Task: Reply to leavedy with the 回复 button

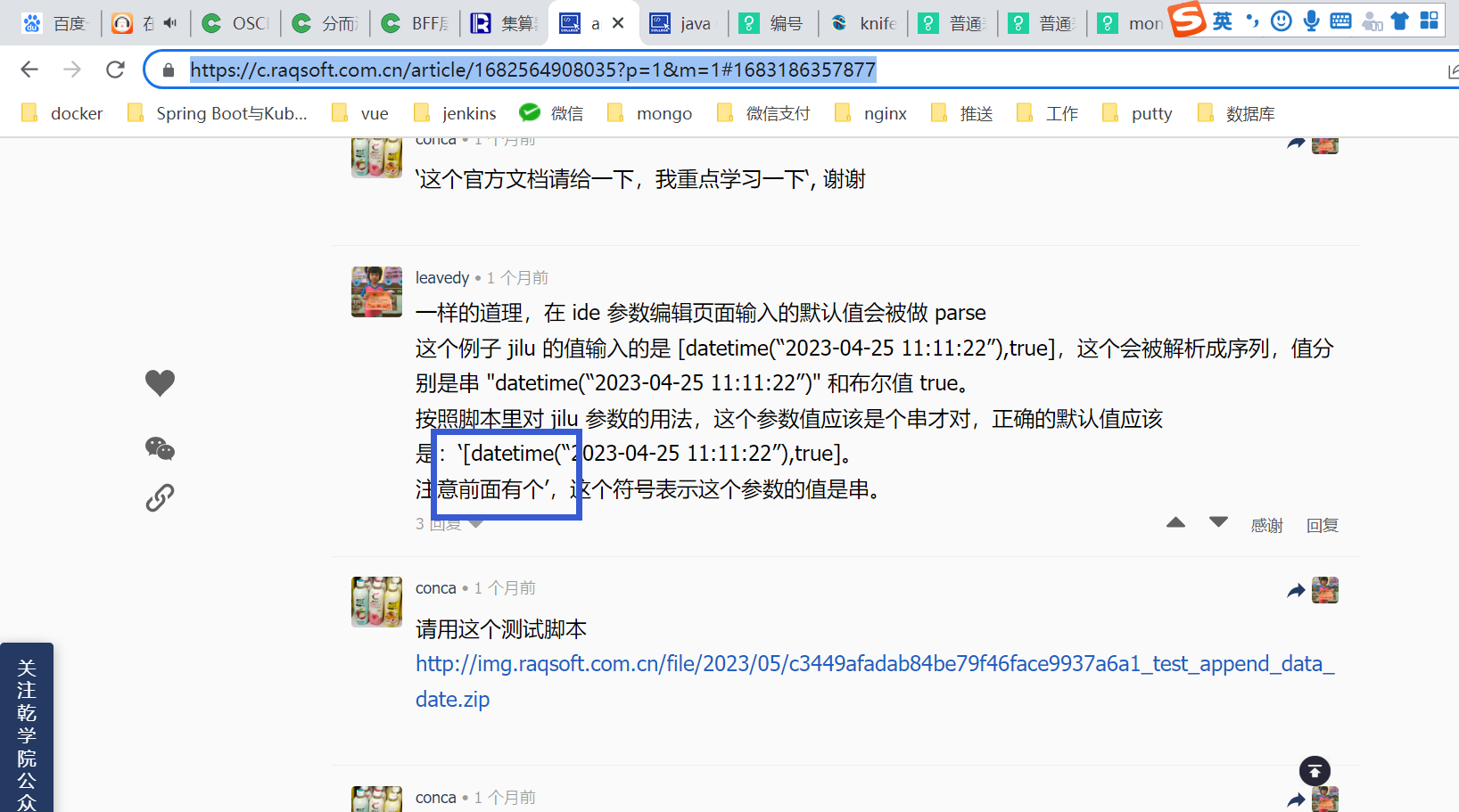Action: [x=1323, y=525]
